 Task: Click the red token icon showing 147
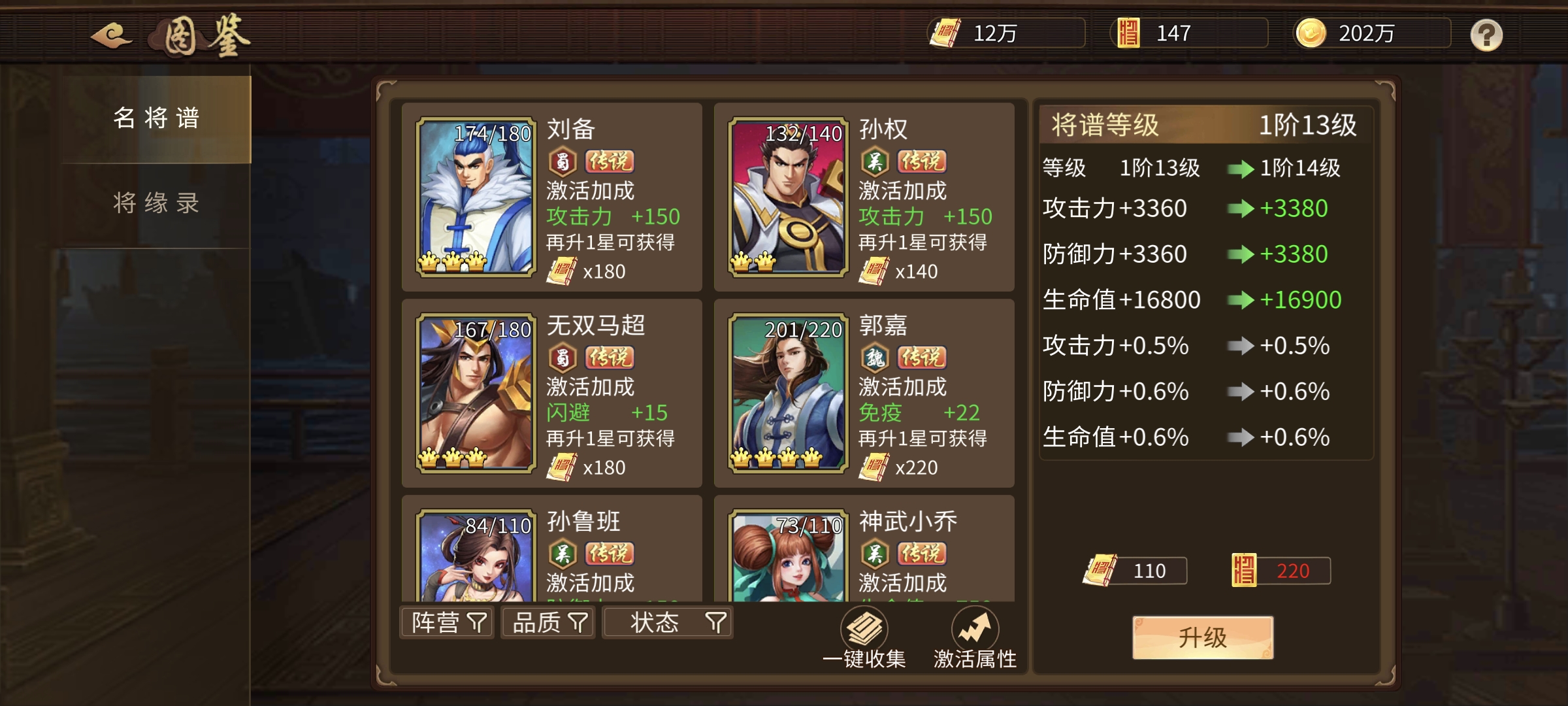1128,33
